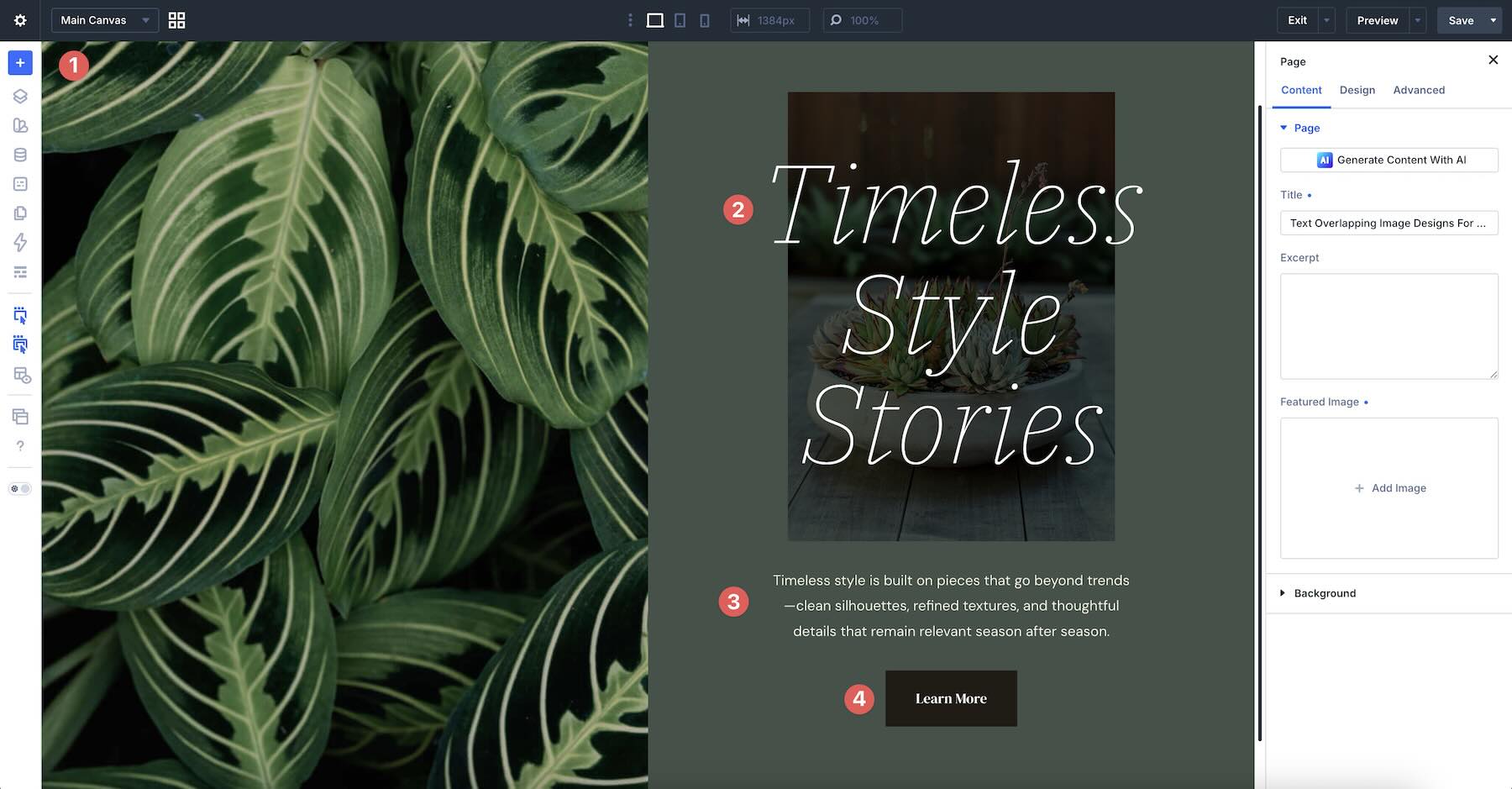
Task: Click the Preview button
Action: pyautogui.click(x=1378, y=20)
